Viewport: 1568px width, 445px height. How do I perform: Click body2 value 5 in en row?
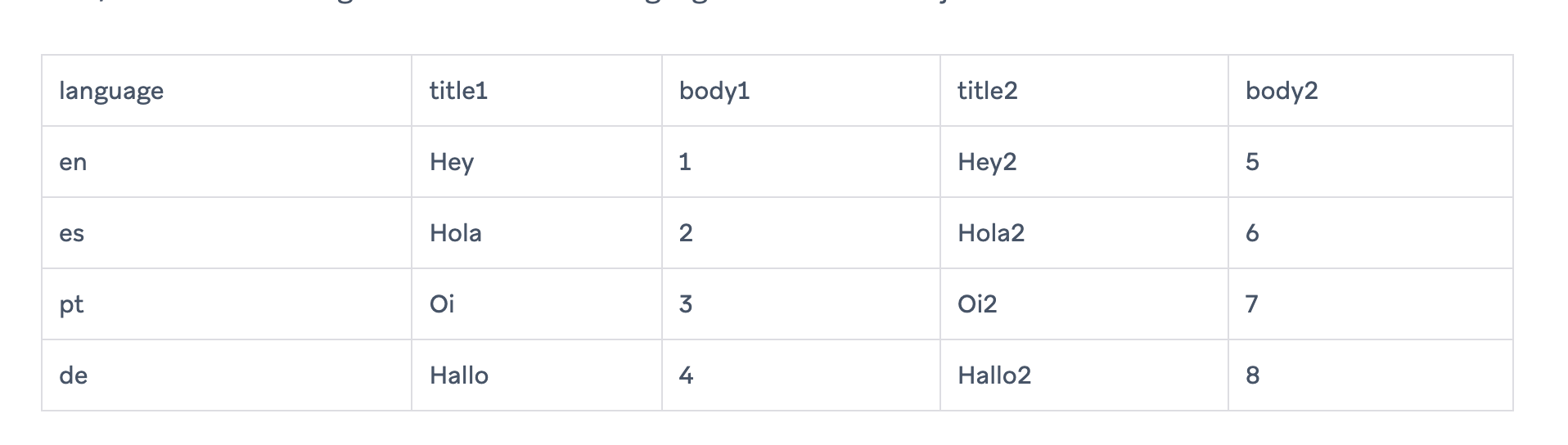(x=1252, y=162)
